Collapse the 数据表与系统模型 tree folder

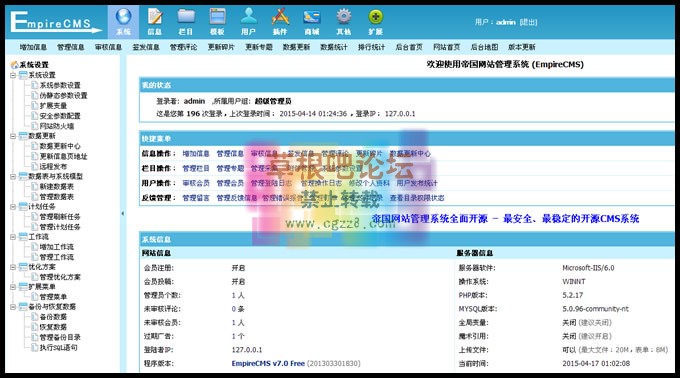coord(13,176)
